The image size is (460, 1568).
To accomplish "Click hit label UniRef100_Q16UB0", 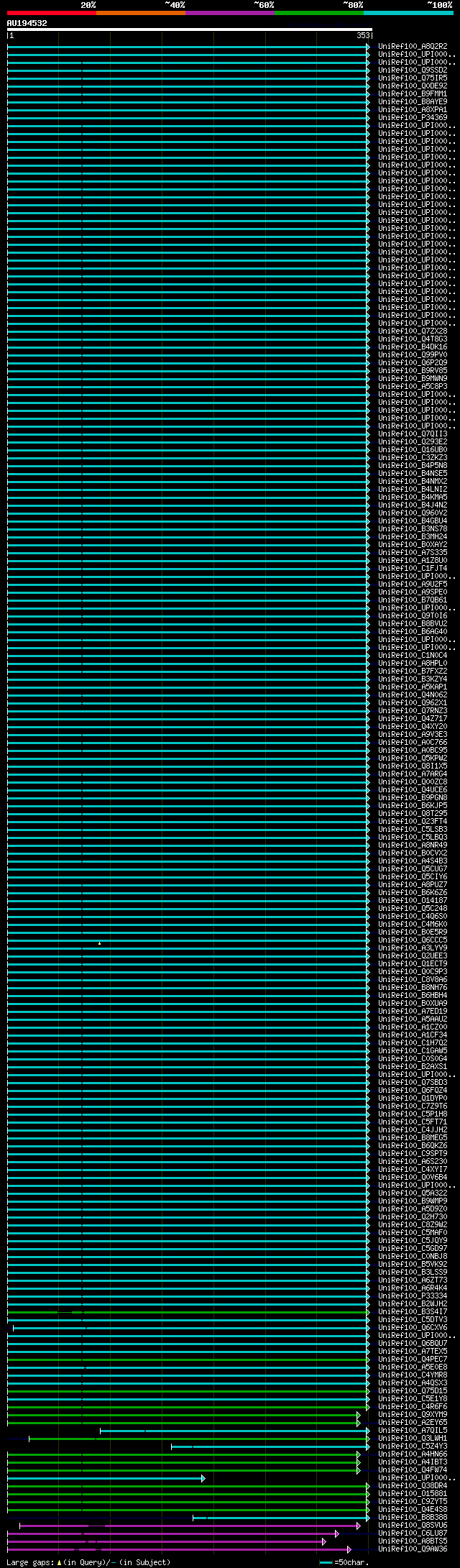I will pos(413,449).
